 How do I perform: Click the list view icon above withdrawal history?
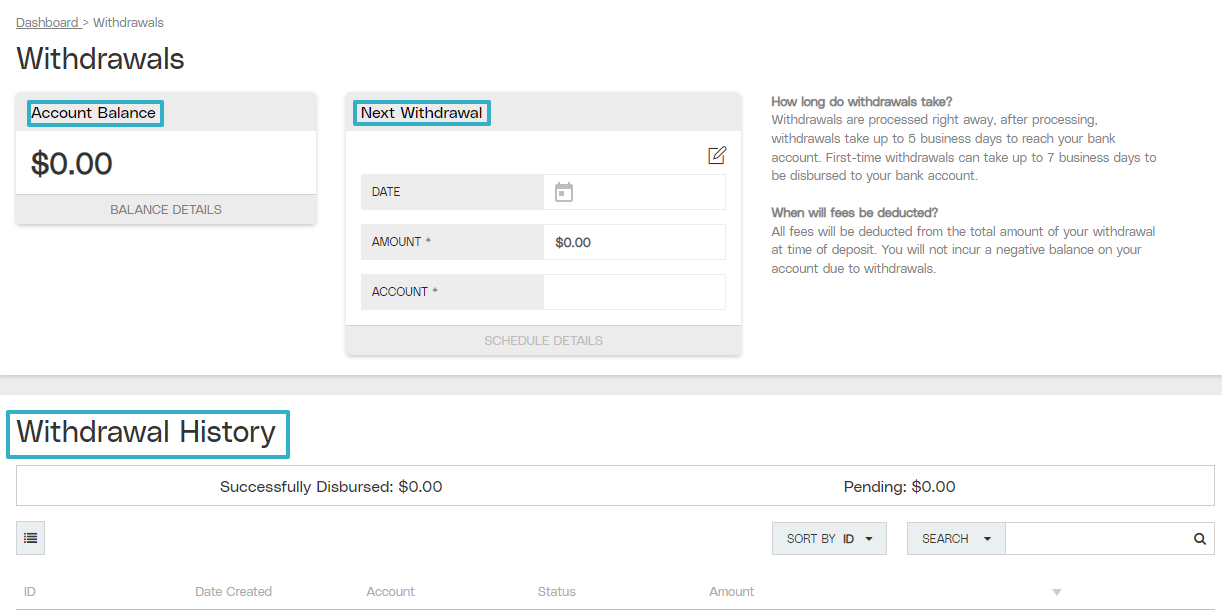(29, 538)
